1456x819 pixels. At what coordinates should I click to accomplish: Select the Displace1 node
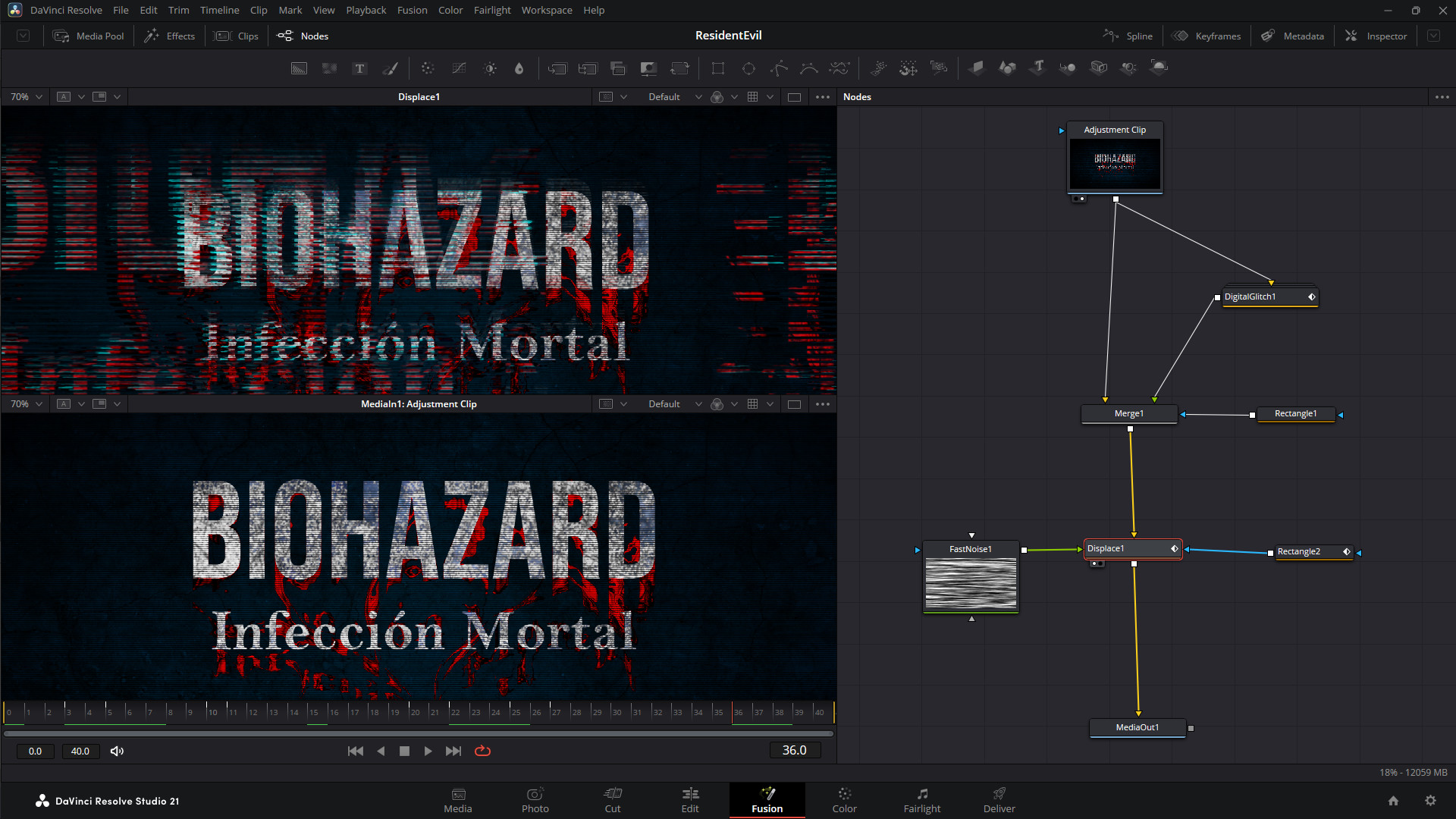pyautogui.click(x=1133, y=548)
